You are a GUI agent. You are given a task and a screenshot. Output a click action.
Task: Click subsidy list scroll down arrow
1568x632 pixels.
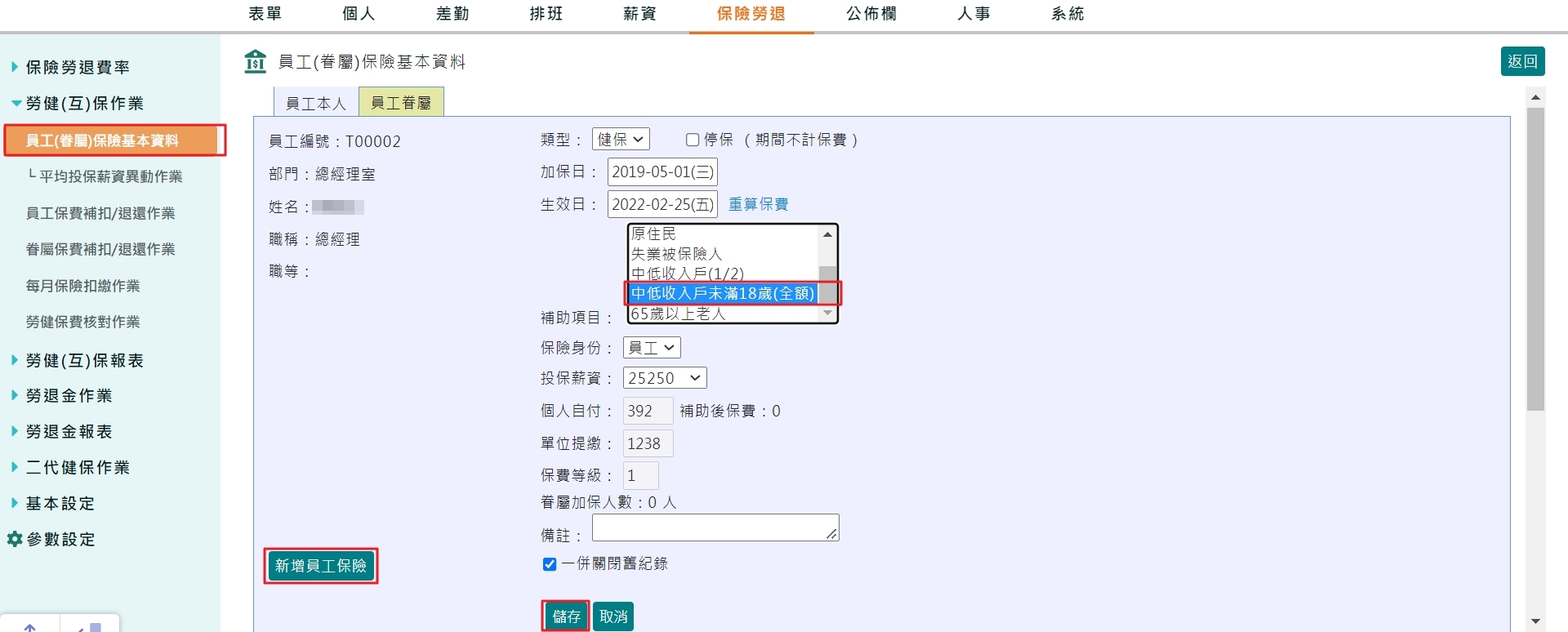click(827, 313)
